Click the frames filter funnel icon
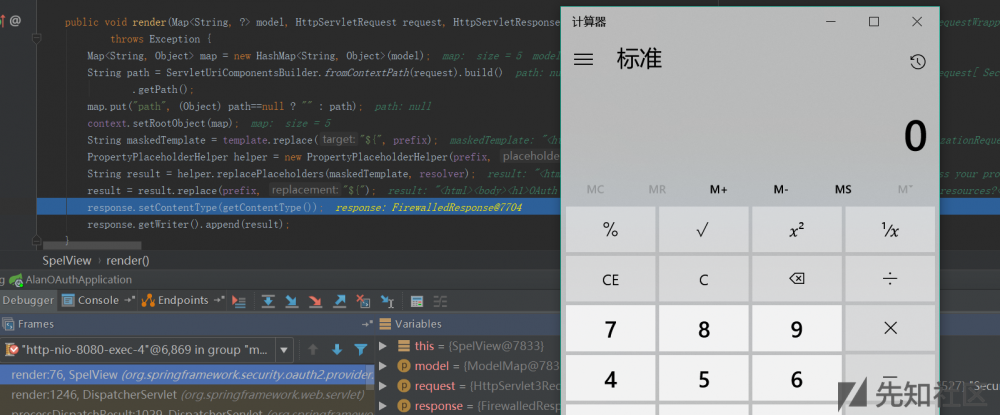This screenshot has height=415, width=1000. point(360,349)
